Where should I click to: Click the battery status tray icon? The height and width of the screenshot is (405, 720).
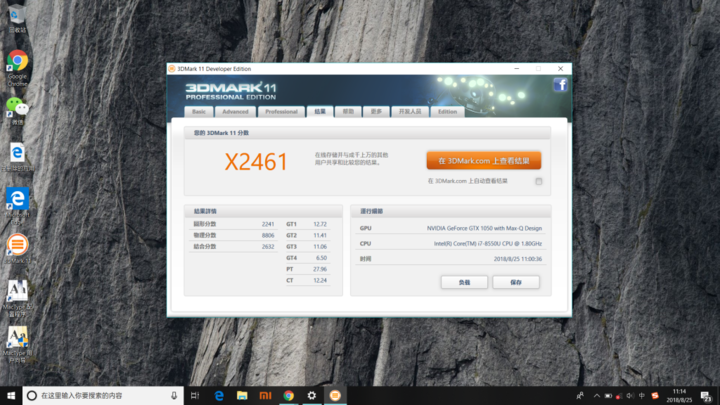(x=608, y=395)
